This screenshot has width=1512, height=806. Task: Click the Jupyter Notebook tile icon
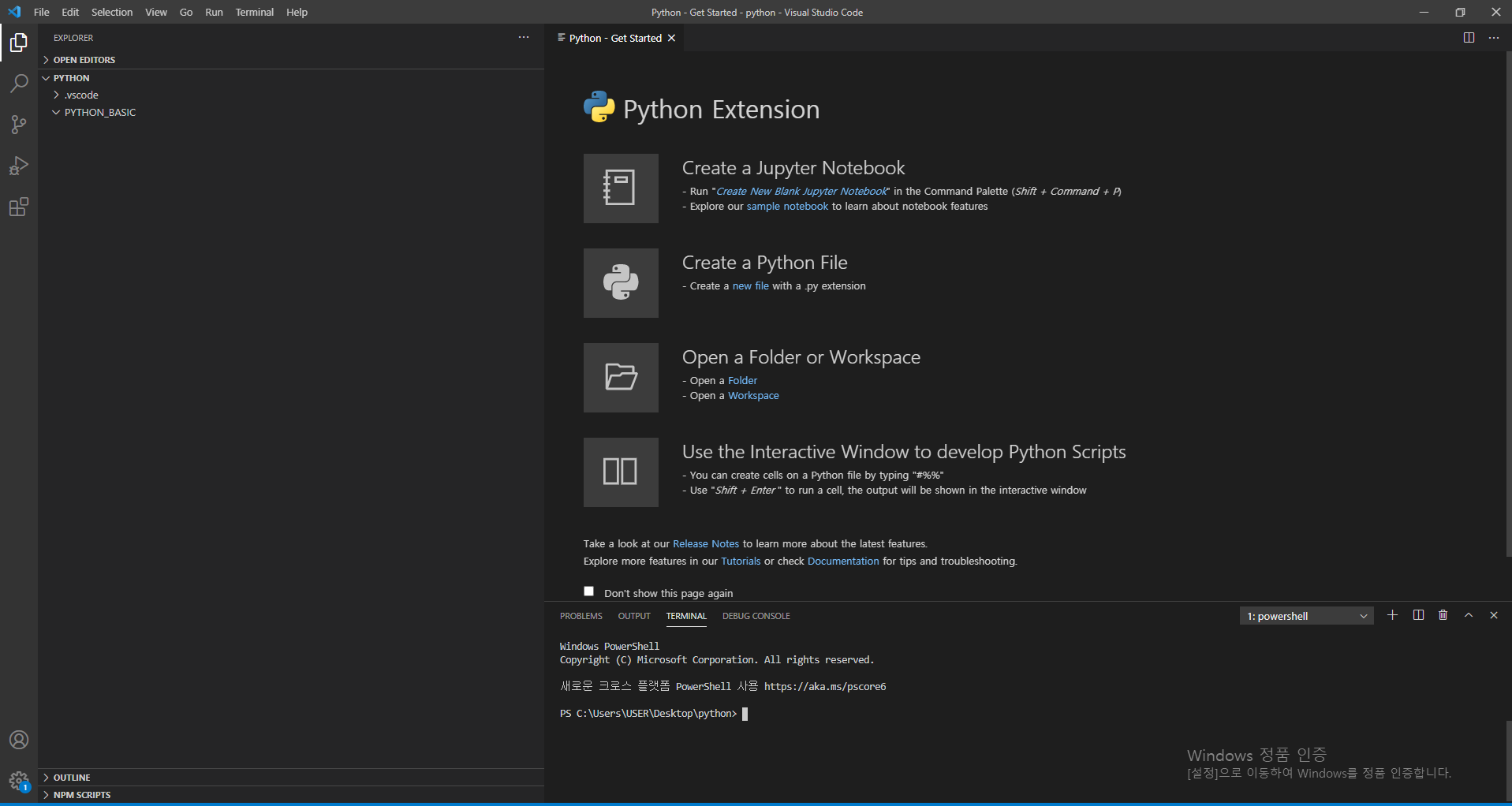pyautogui.click(x=621, y=188)
